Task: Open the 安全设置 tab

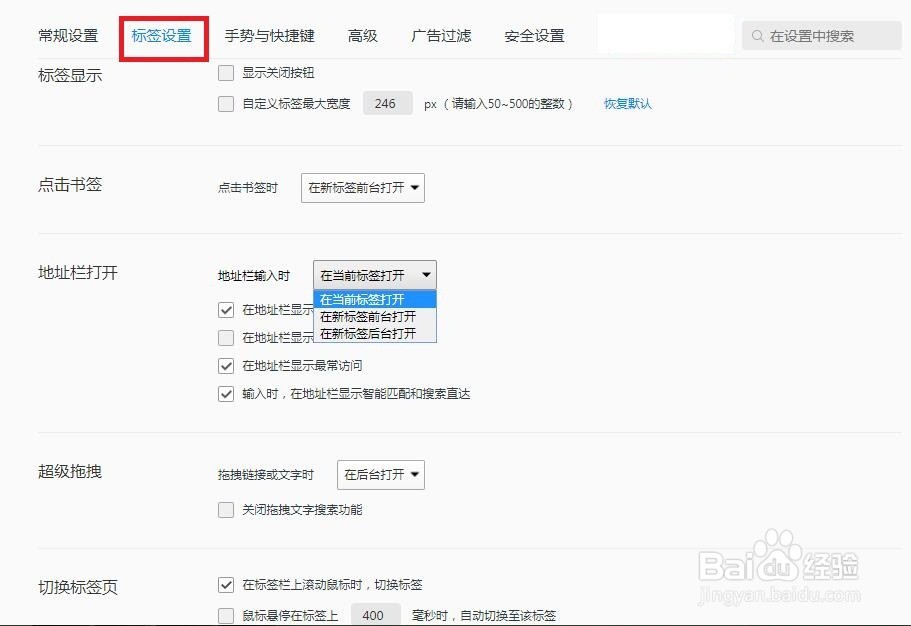Action: (533, 35)
